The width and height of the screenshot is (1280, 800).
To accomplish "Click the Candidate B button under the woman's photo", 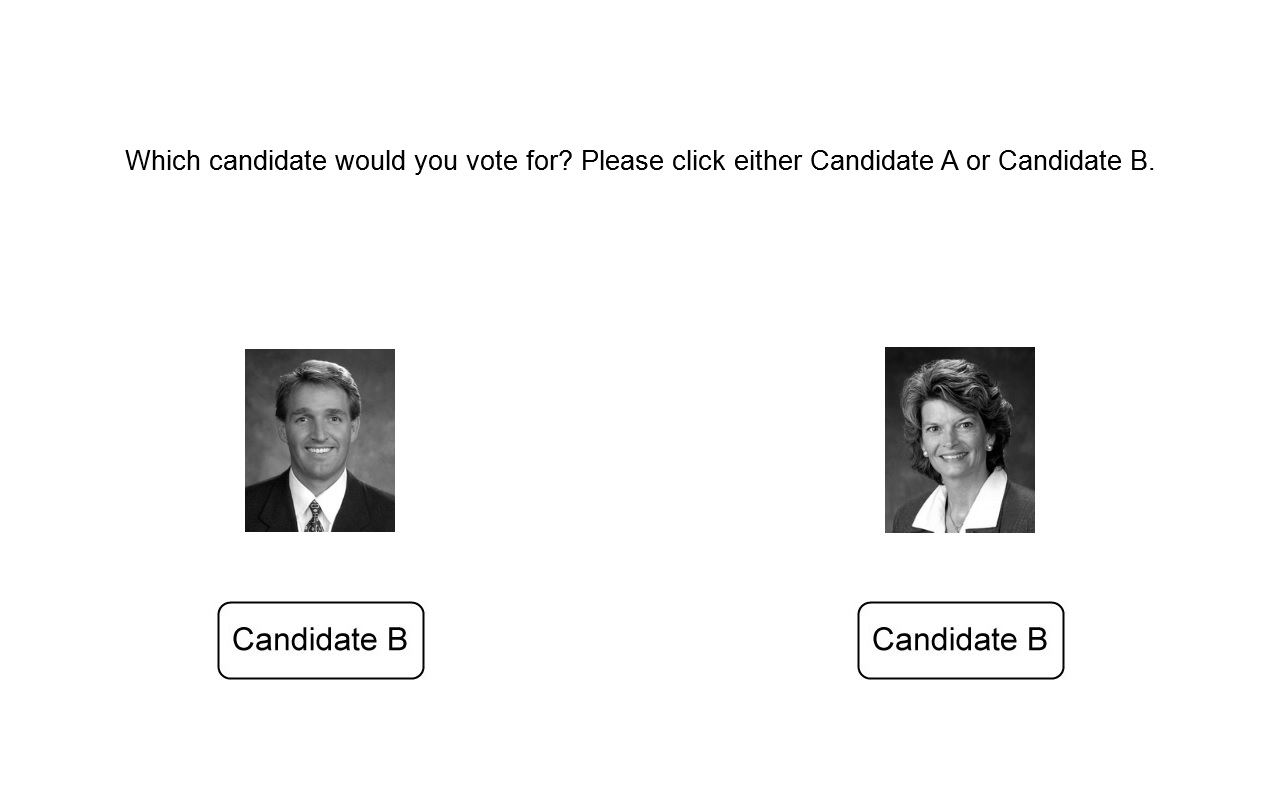I will click(961, 640).
